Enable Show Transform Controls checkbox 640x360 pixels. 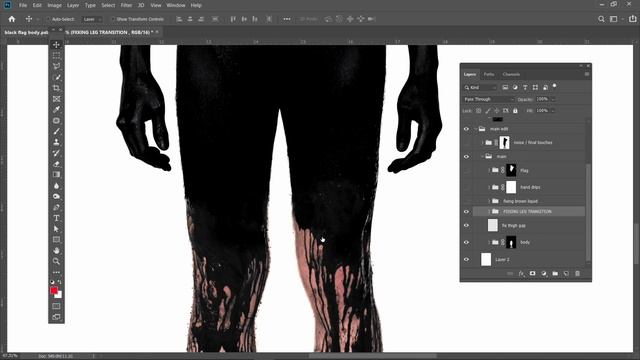click(x=113, y=19)
